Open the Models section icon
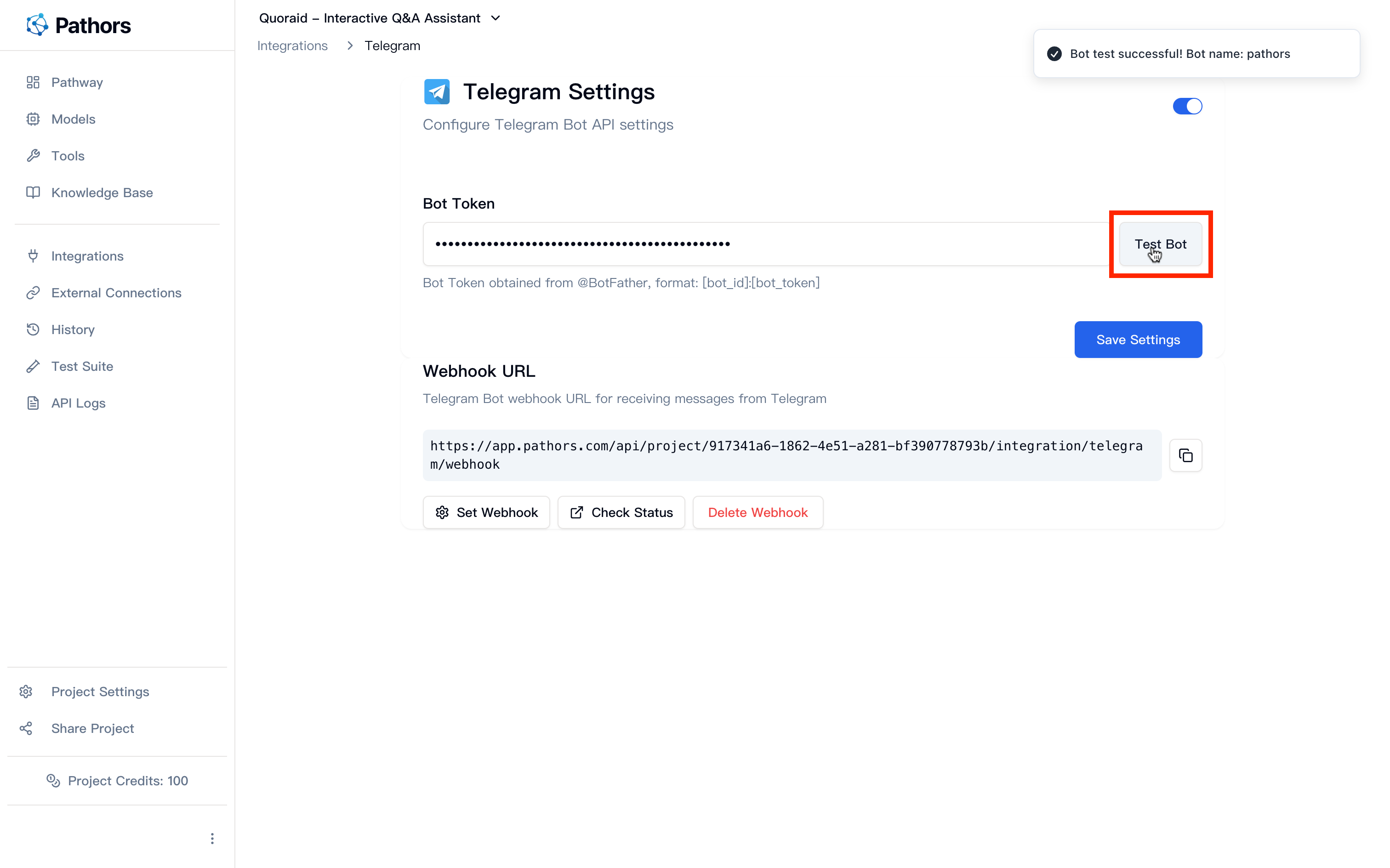This screenshot has height=868, width=1390. pos(33,119)
